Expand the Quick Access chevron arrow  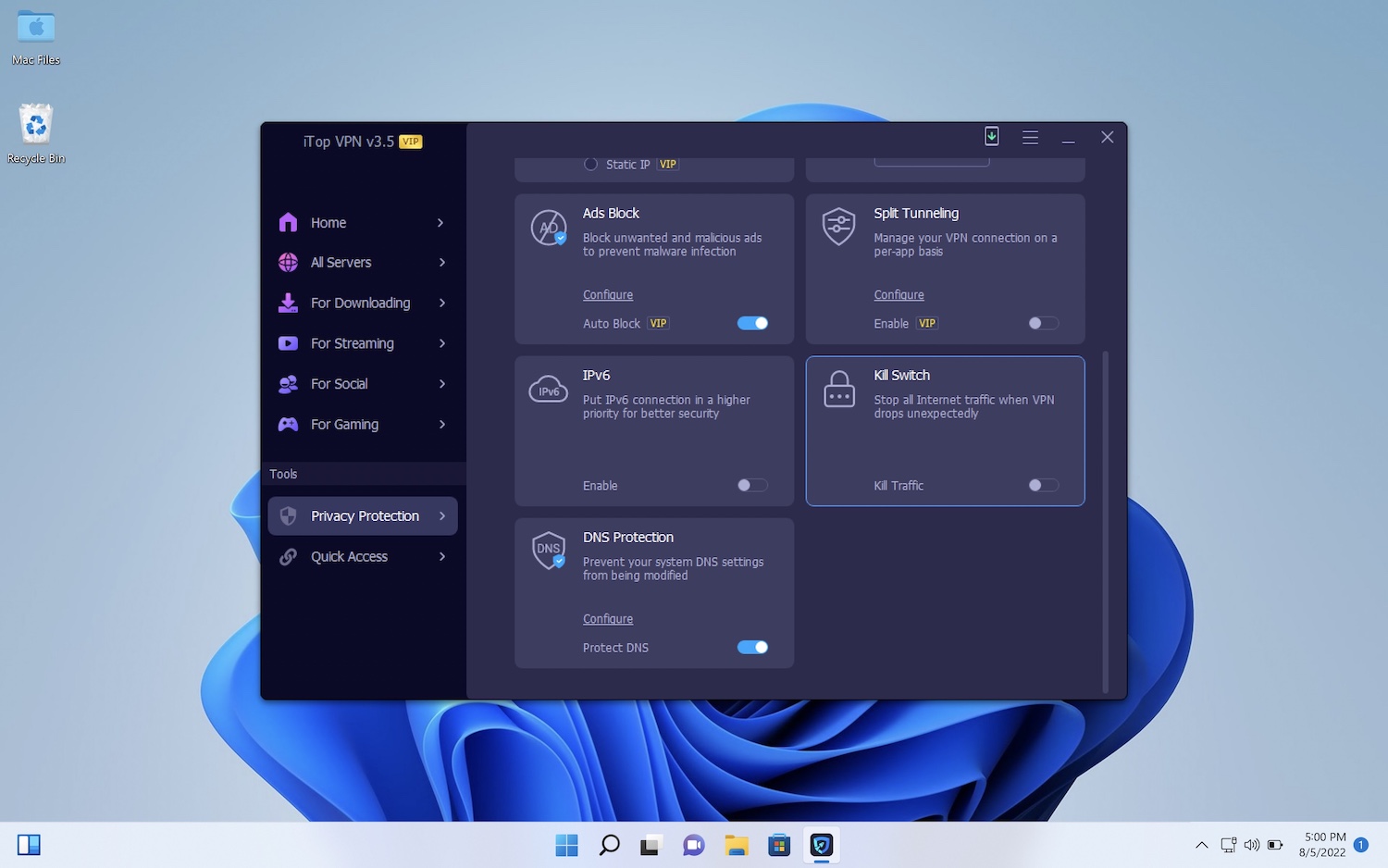coord(442,556)
